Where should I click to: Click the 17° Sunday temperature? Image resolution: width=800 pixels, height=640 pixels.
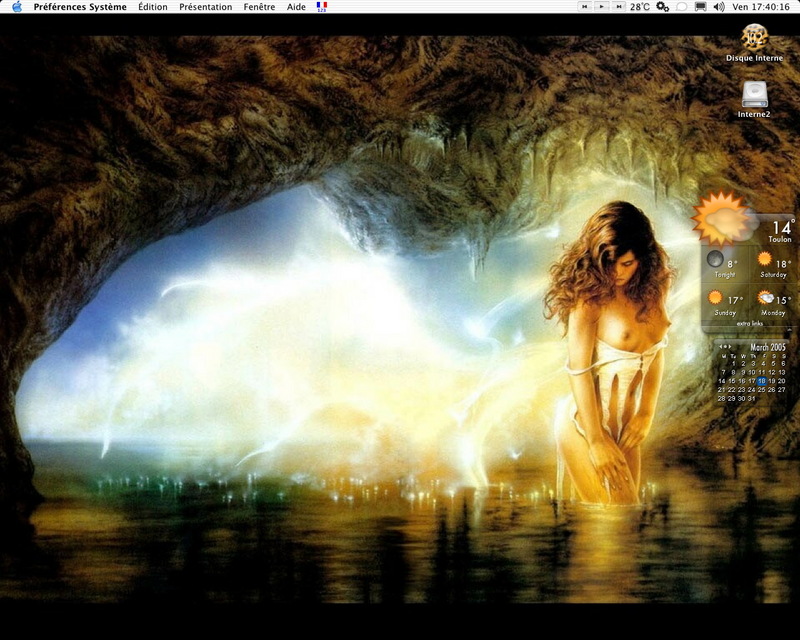[x=735, y=301]
